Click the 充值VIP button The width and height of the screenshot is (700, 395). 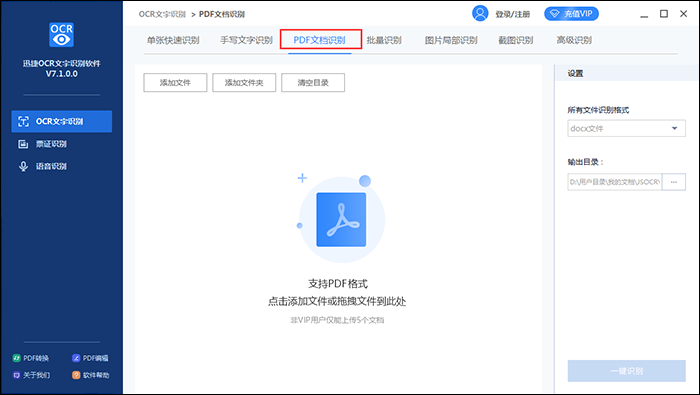pyautogui.click(x=571, y=14)
